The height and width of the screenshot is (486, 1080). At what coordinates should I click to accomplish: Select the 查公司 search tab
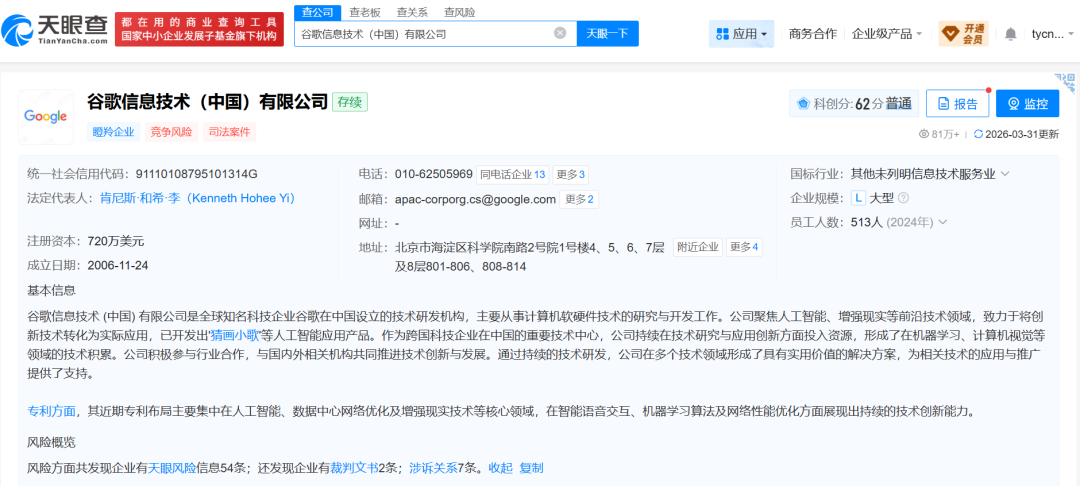coord(318,12)
